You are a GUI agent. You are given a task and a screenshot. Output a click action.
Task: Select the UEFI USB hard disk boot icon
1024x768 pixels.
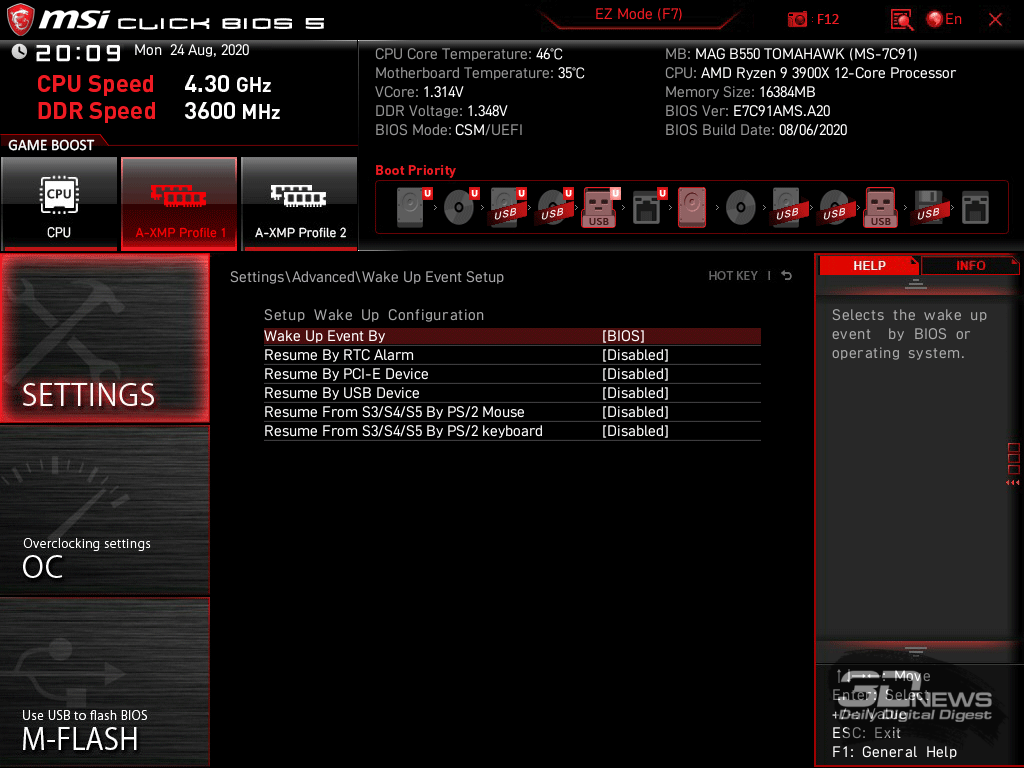click(508, 207)
